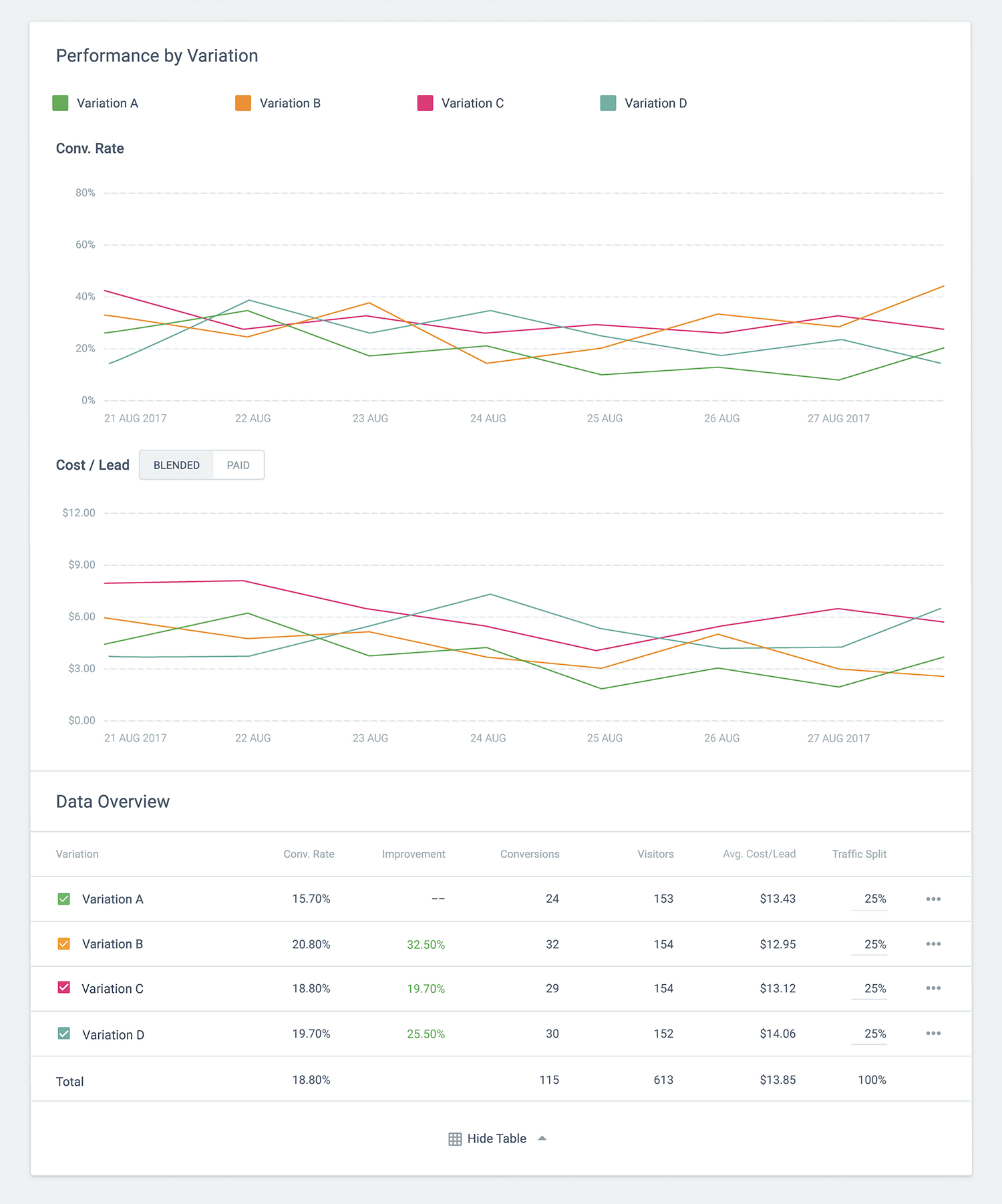Click the Hide Table link
This screenshot has height=1204, width=1002.
496,1139
